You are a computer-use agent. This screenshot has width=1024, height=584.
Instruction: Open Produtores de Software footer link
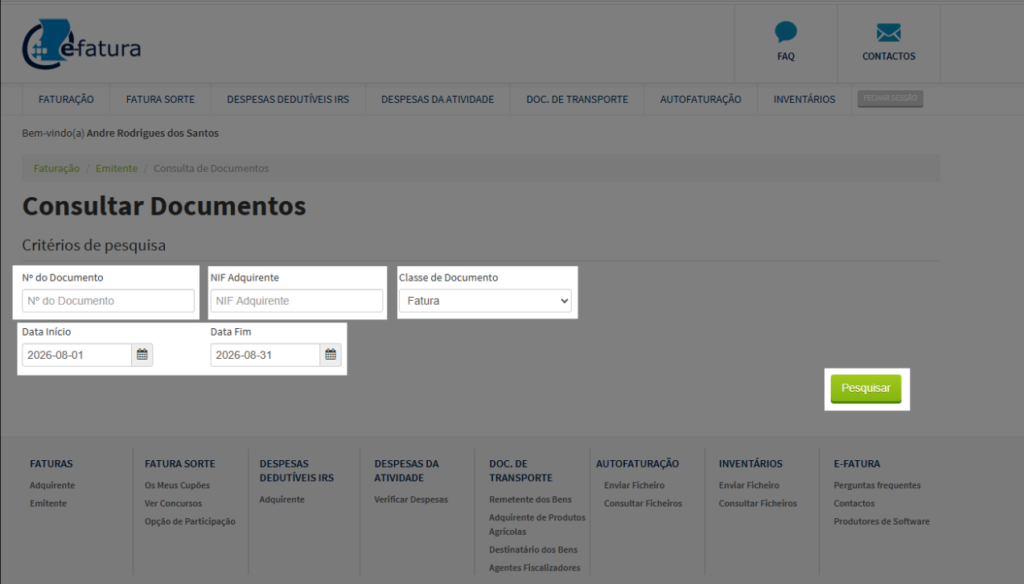(x=882, y=521)
